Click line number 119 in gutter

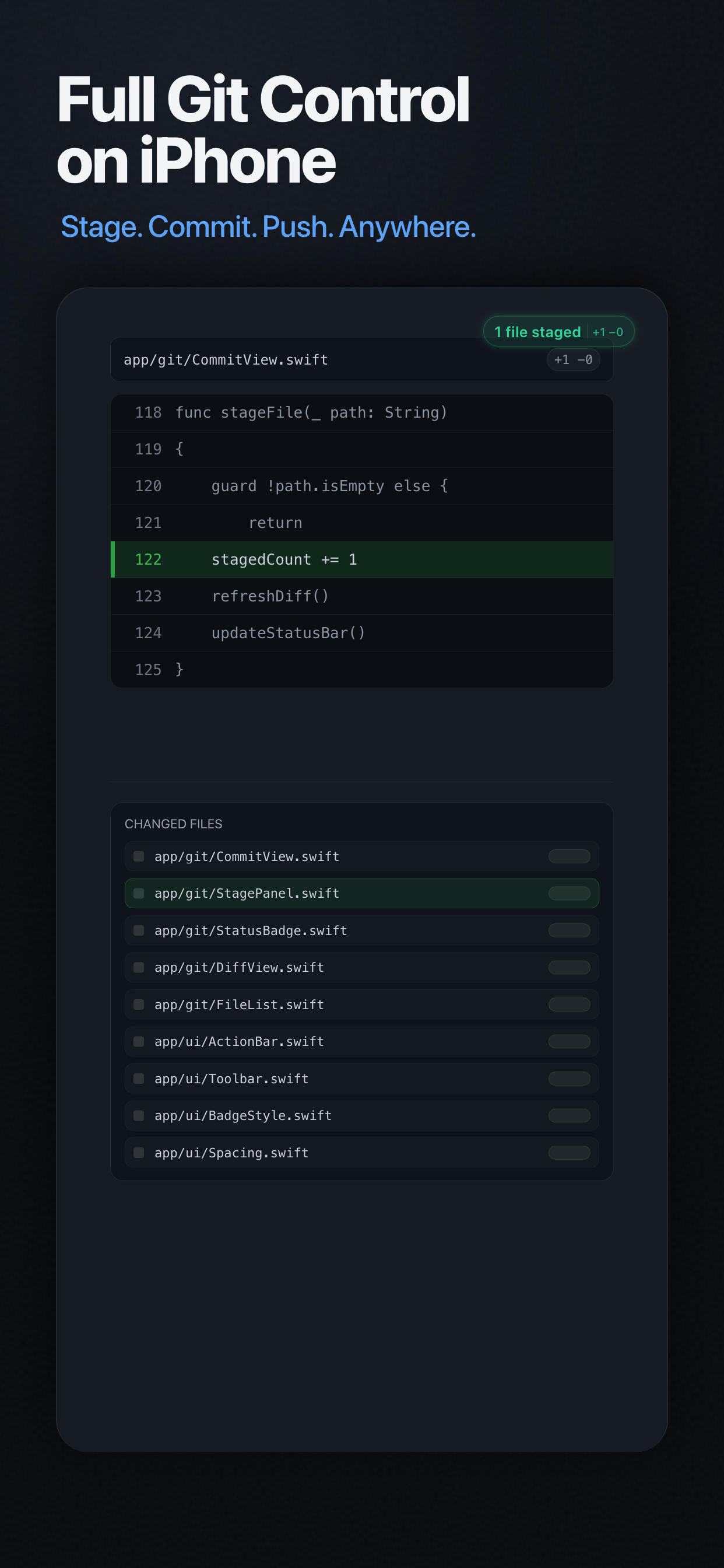pos(148,449)
